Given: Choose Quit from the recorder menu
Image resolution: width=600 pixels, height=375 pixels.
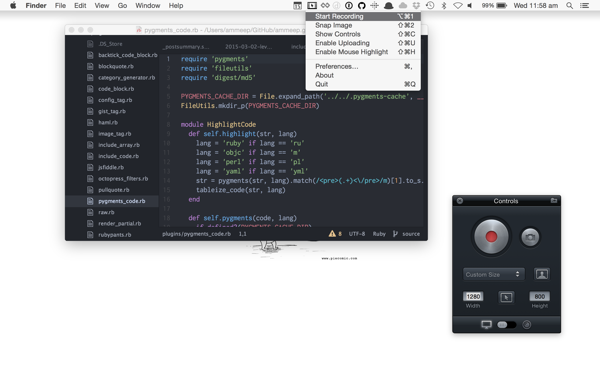Looking at the screenshot, I should (x=363, y=84).
